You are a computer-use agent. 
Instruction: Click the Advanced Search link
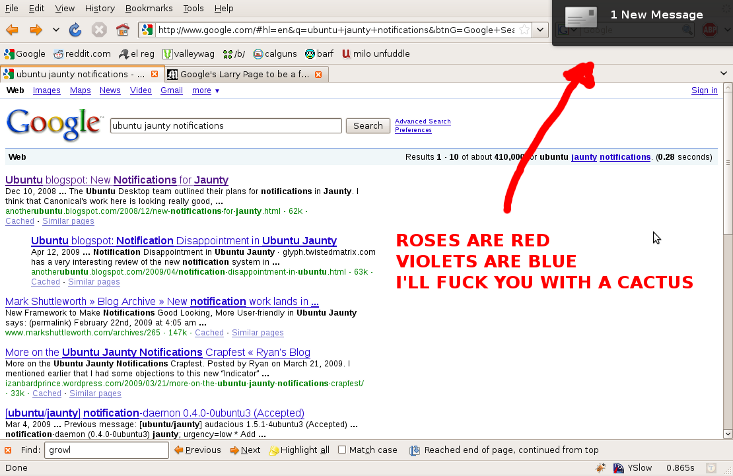coord(422,121)
